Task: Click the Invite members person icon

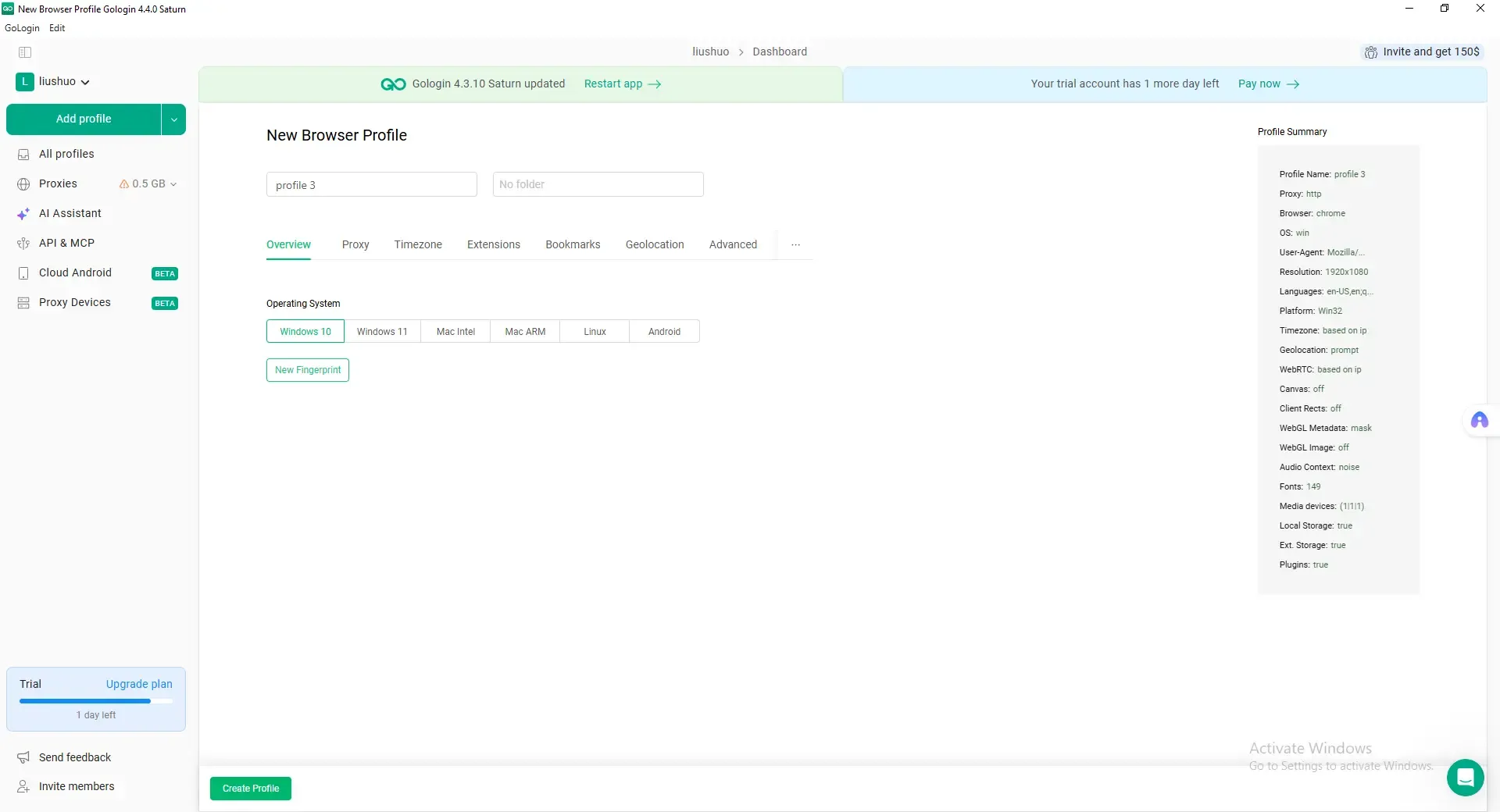Action: 23,786
